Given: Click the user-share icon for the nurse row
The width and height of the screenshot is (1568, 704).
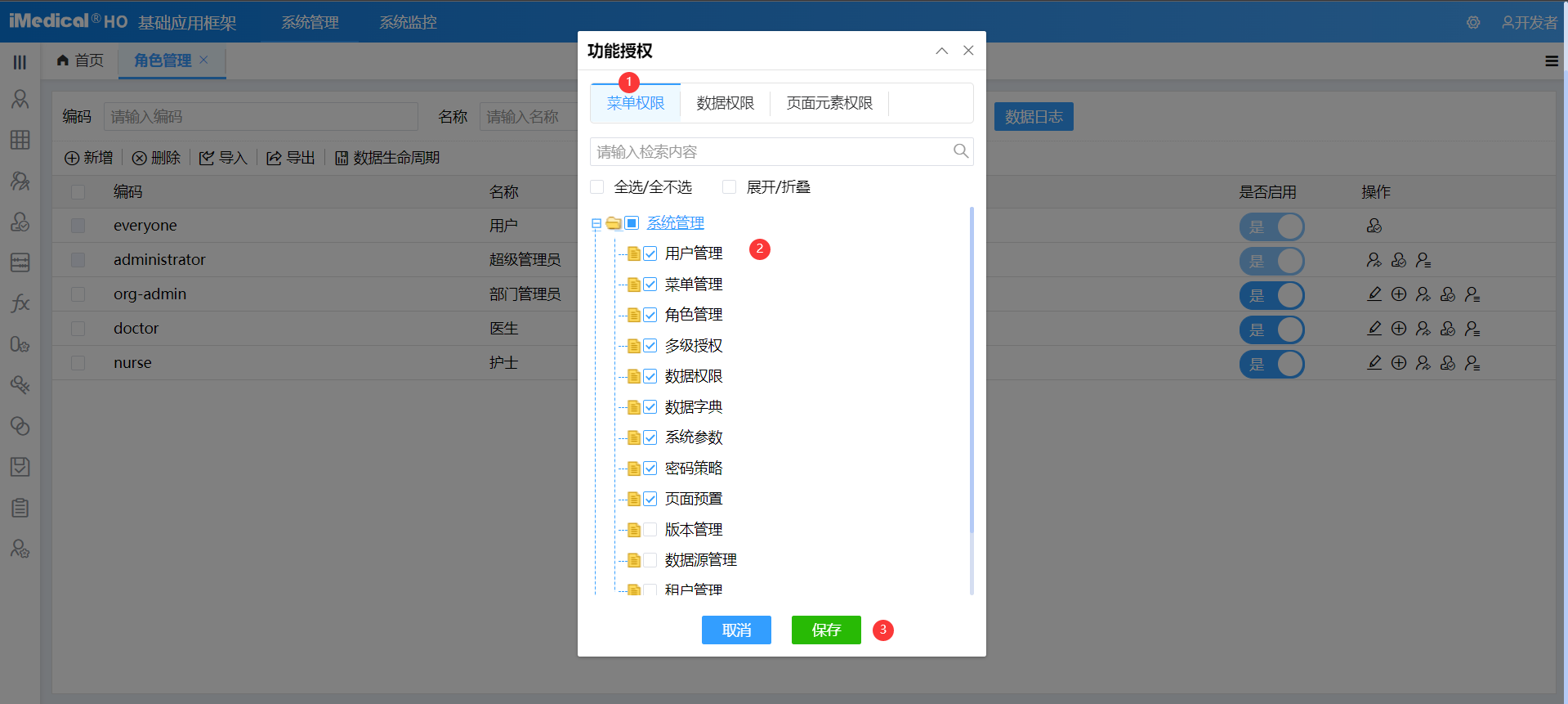Looking at the screenshot, I should pyautogui.click(x=1423, y=363).
